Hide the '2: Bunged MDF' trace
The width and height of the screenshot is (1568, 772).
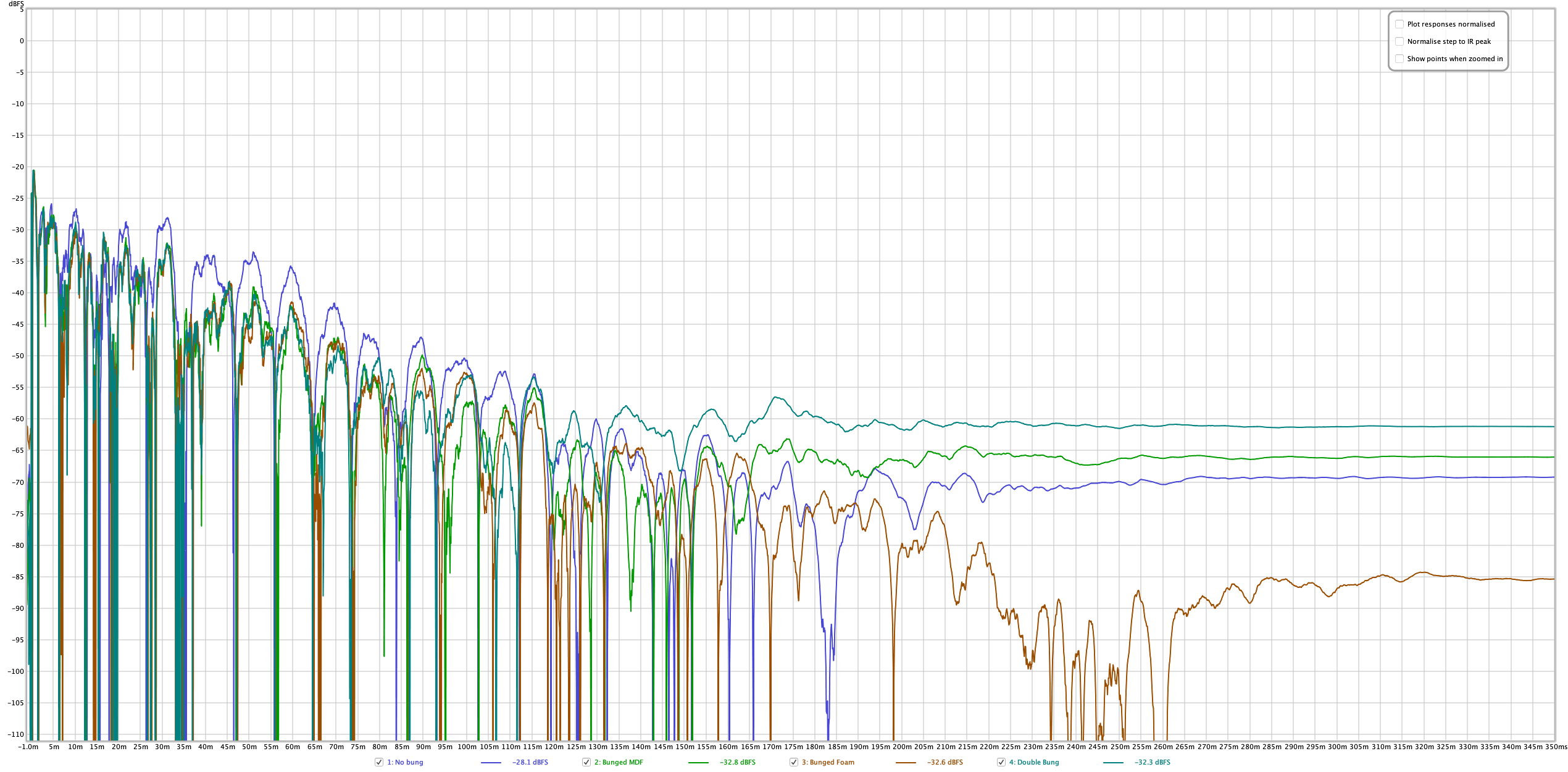pyautogui.click(x=586, y=762)
